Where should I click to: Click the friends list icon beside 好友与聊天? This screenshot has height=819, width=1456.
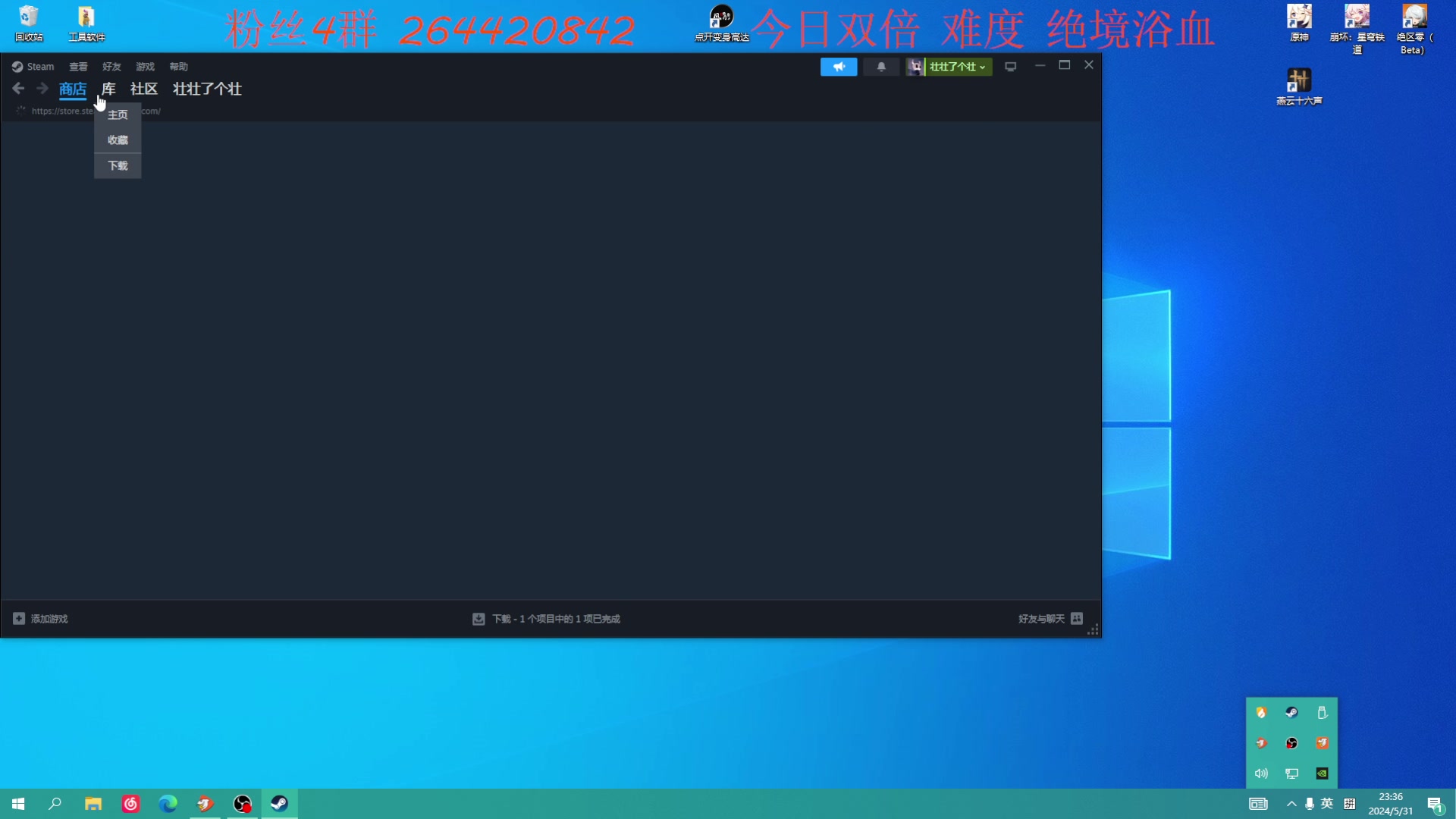tap(1077, 619)
